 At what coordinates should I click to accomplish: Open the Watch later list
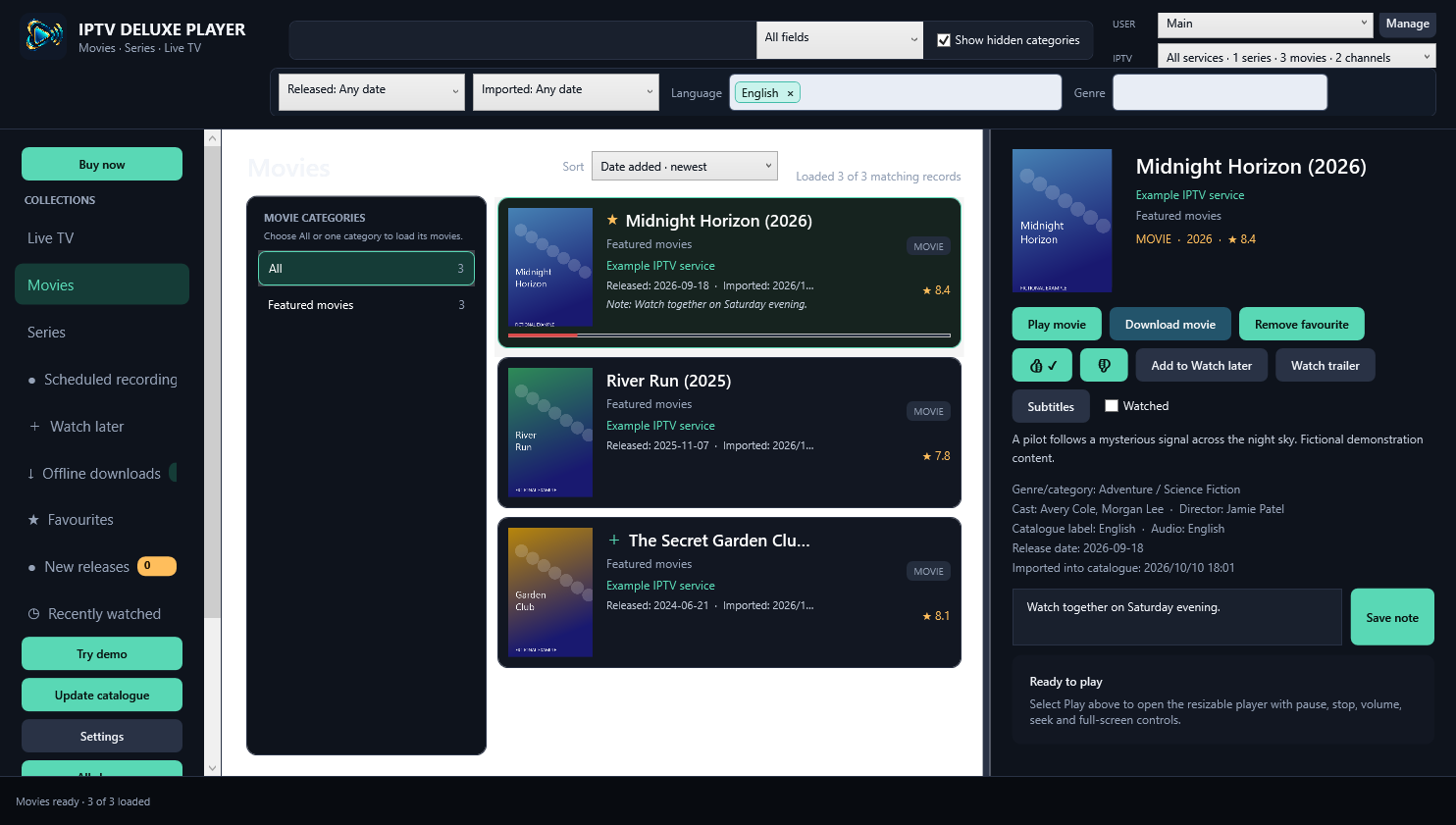pyautogui.click(x=102, y=427)
